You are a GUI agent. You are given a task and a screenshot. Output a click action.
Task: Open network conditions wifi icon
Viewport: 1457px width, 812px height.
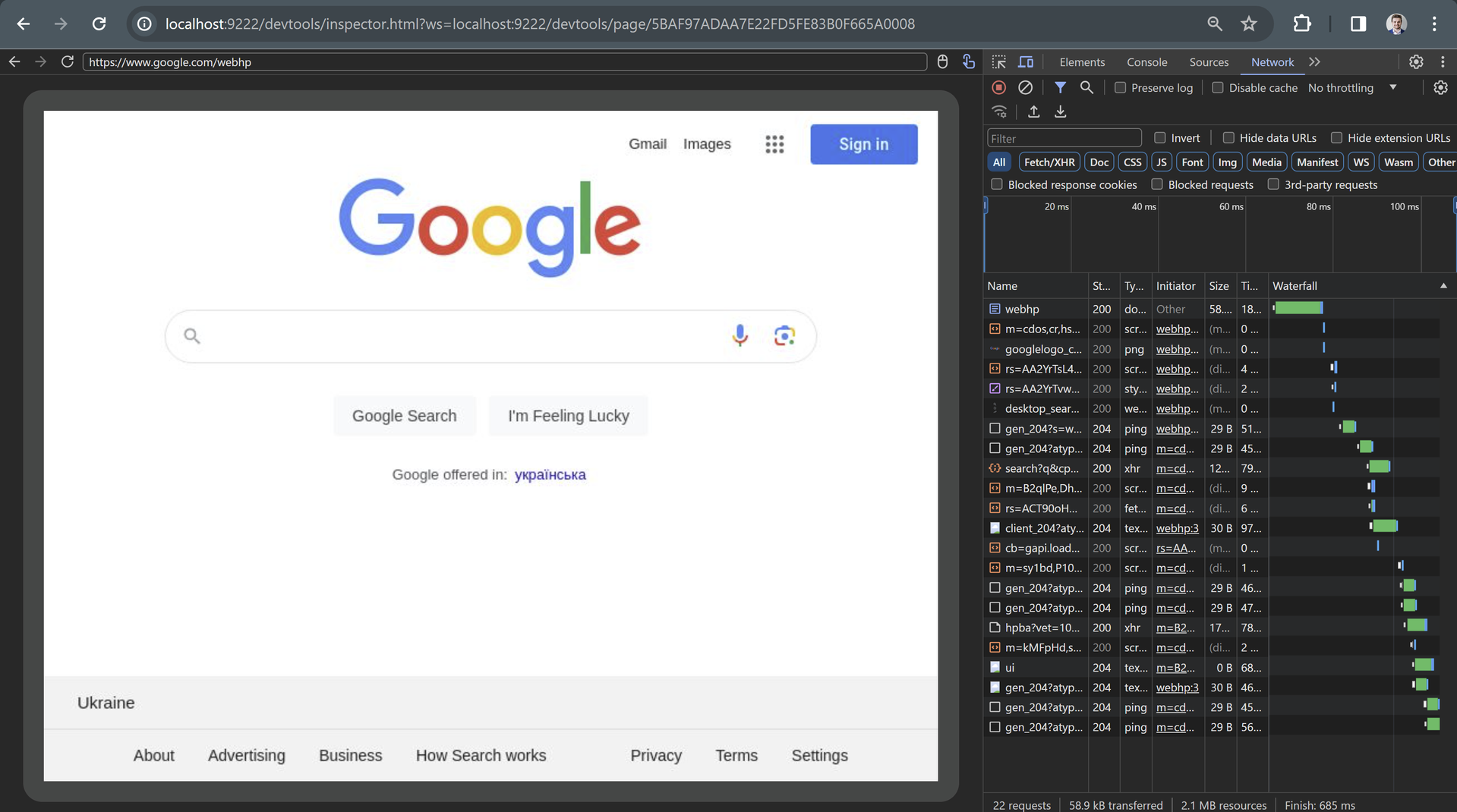(x=999, y=112)
